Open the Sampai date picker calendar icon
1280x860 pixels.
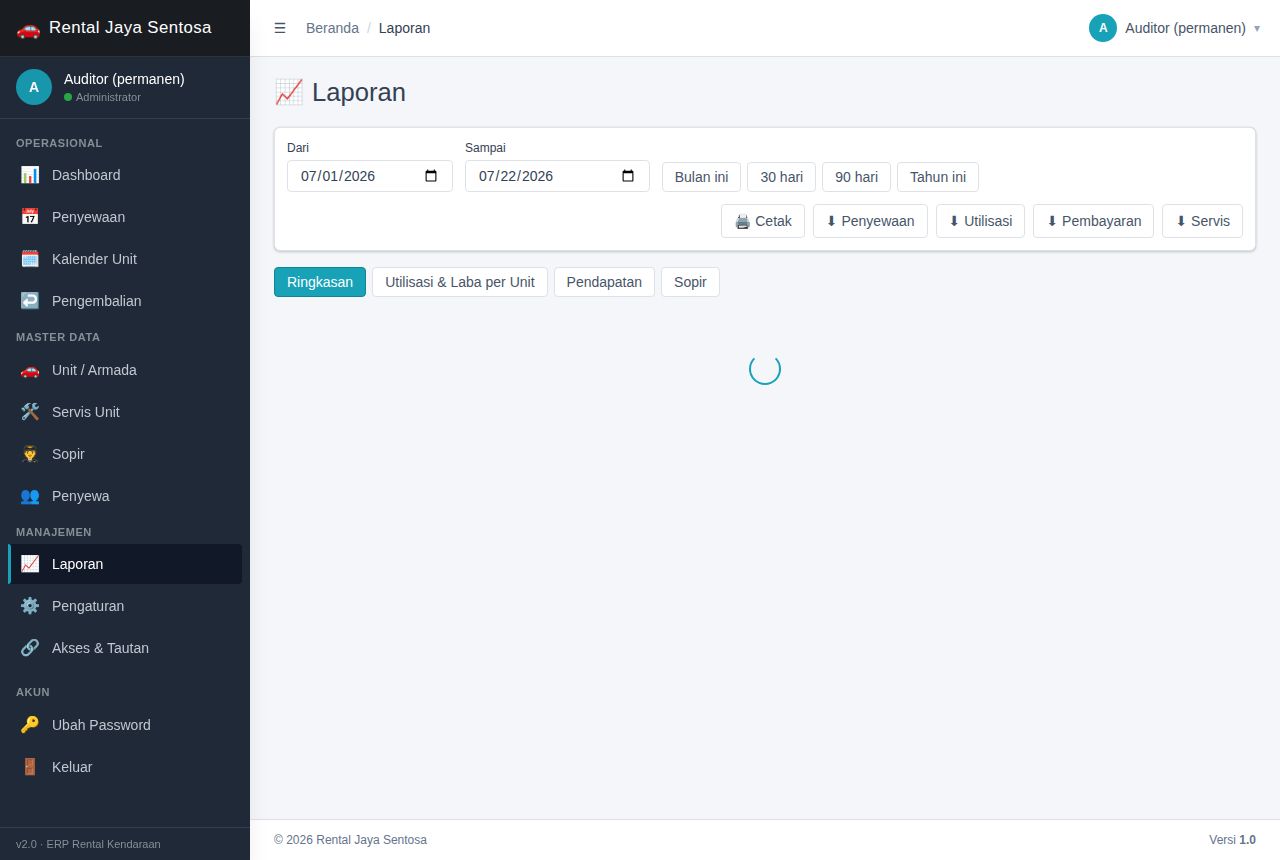[628, 176]
